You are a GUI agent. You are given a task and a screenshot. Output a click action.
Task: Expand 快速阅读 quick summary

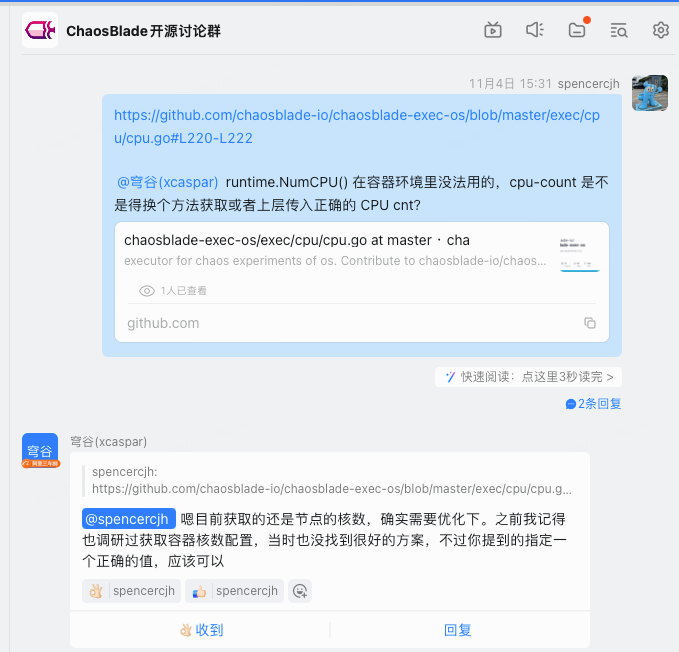pos(529,377)
